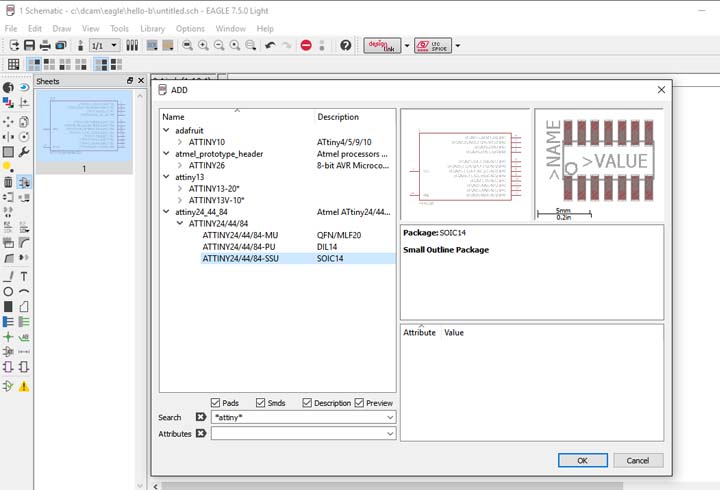Open the Help question mark icon
The image size is (720, 490).
tap(346, 45)
